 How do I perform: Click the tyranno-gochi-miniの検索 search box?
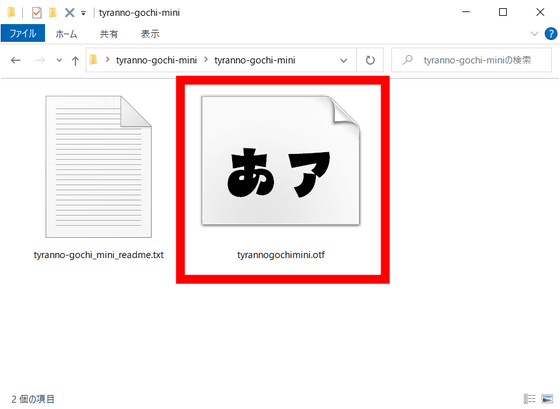(471, 60)
